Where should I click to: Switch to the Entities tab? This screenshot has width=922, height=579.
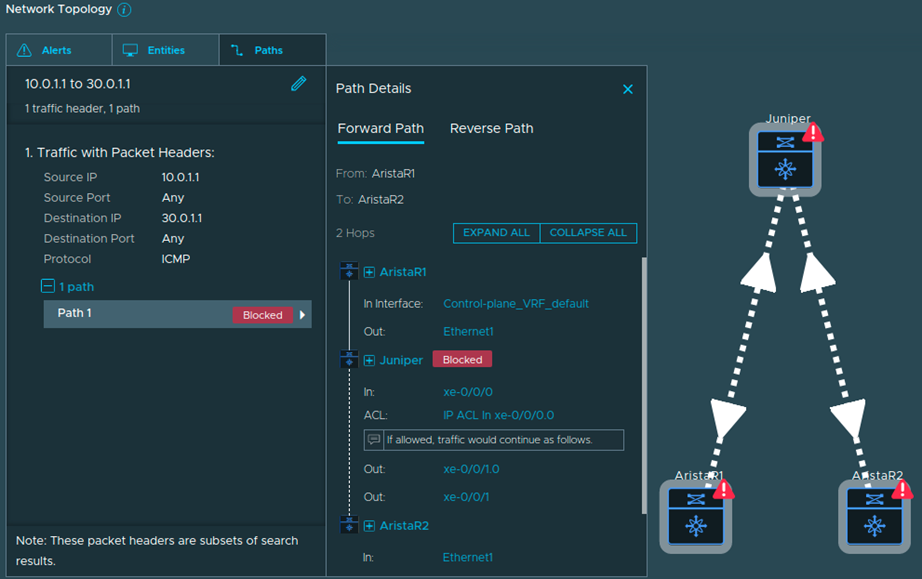pyautogui.click(x=165, y=50)
